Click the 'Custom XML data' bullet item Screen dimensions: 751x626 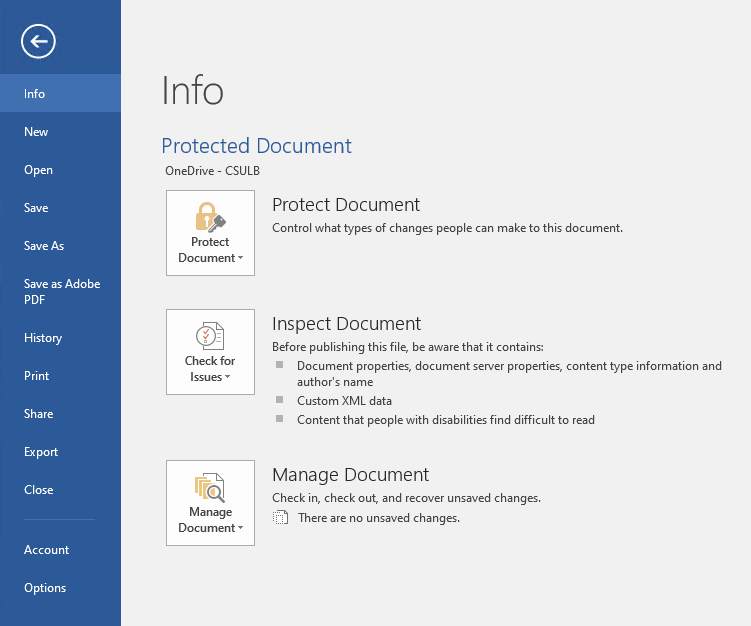pos(344,401)
